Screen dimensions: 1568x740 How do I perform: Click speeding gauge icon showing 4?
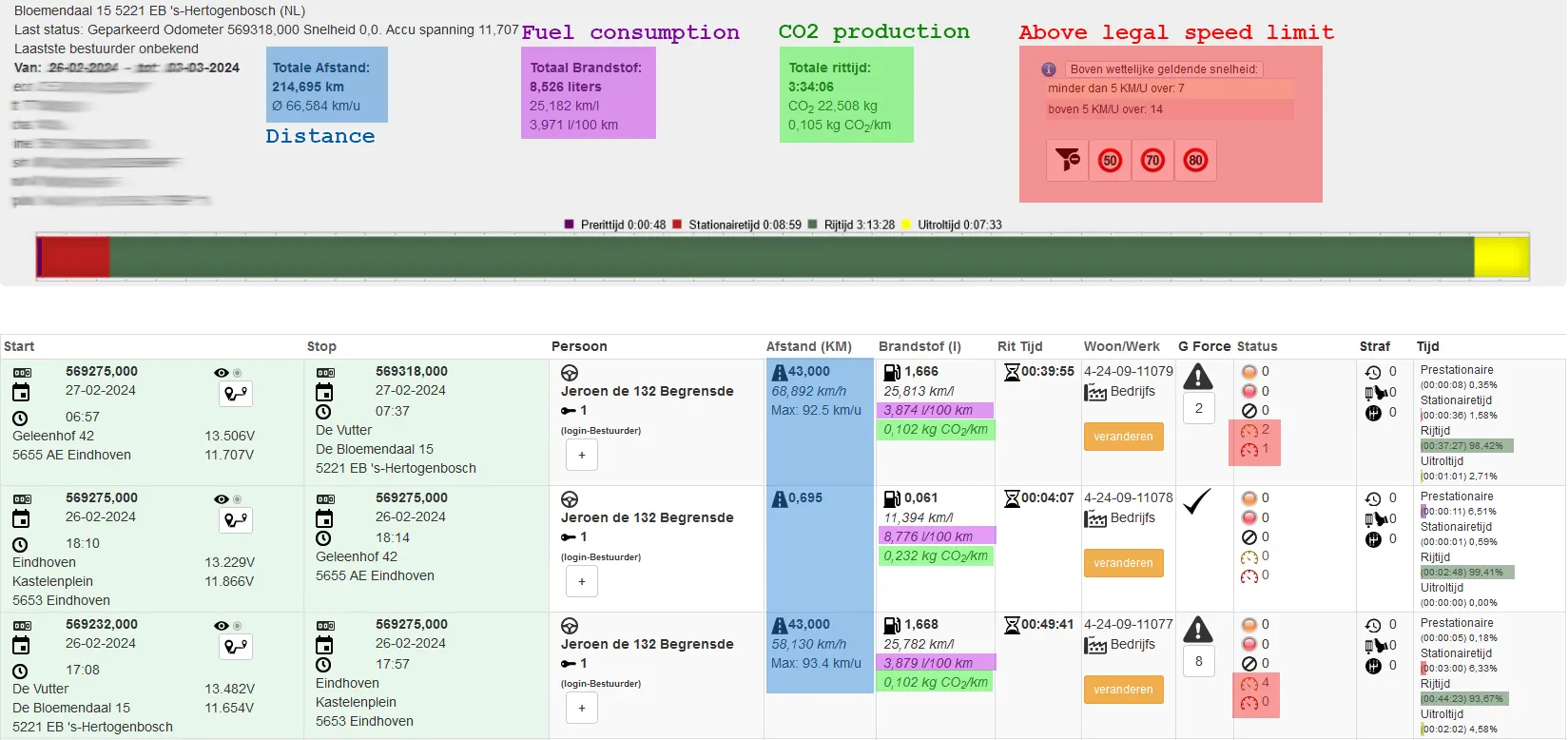1249,684
